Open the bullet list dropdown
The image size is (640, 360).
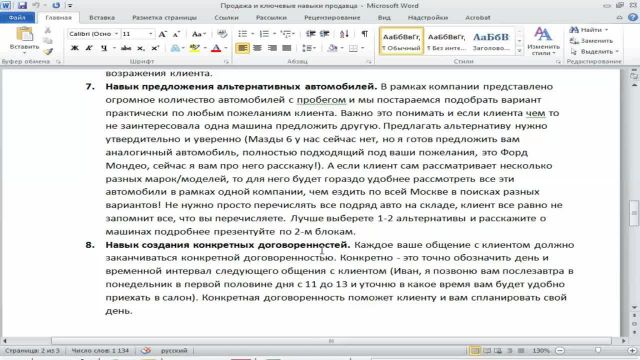point(253,34)
